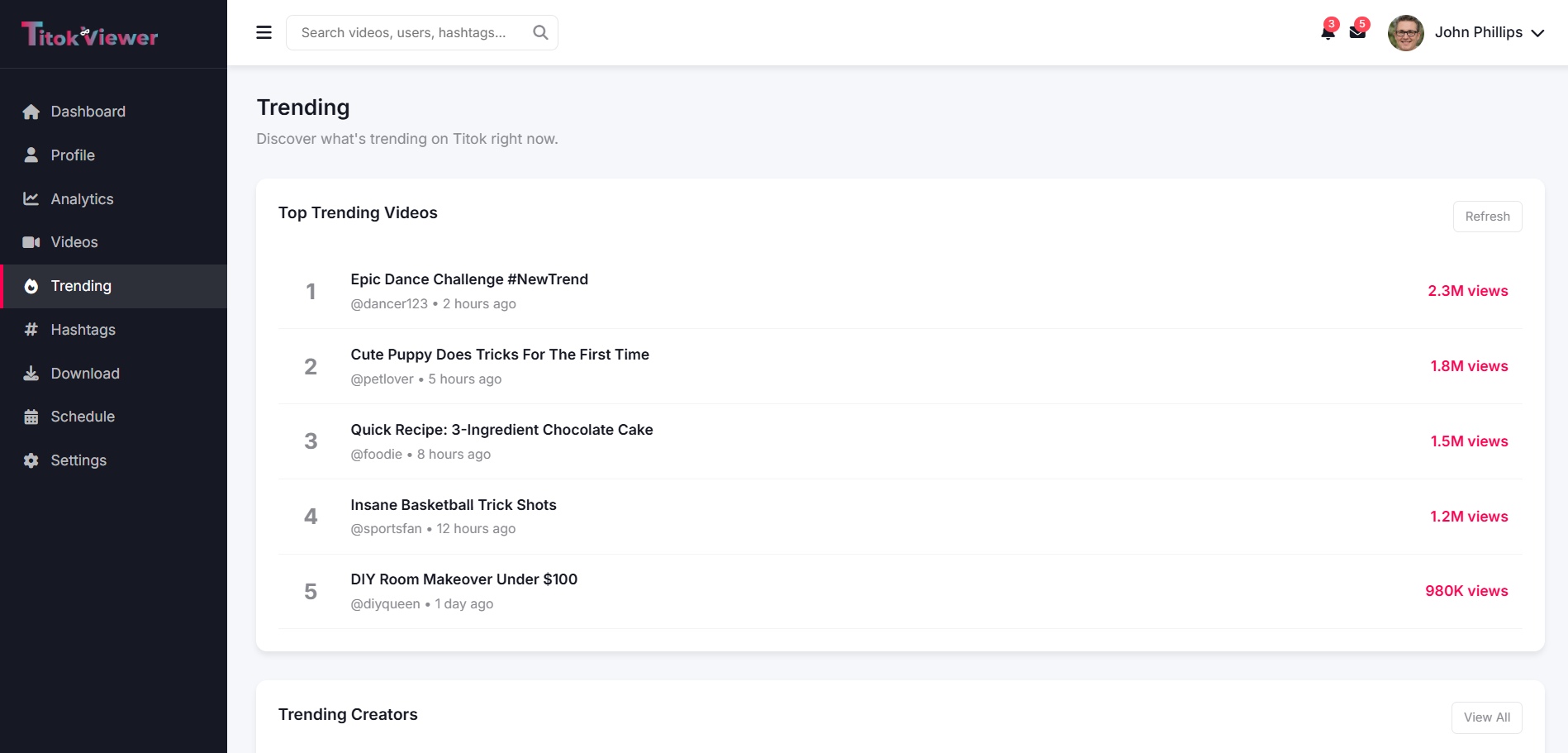Click the hamburger menu icon
Screen dimensions: 1568x753
pos(264,32)
